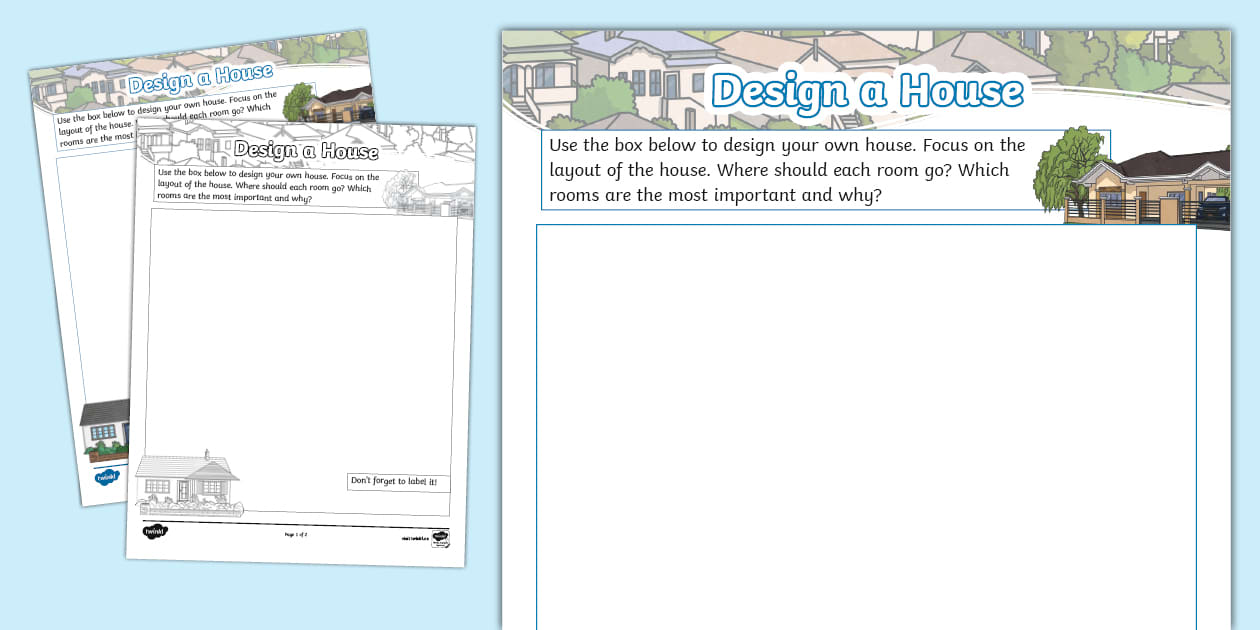Viewport: 1260px width, 630px height.
Task: Click the 'Don't forget to label it!' box
Action: point(397,481)
